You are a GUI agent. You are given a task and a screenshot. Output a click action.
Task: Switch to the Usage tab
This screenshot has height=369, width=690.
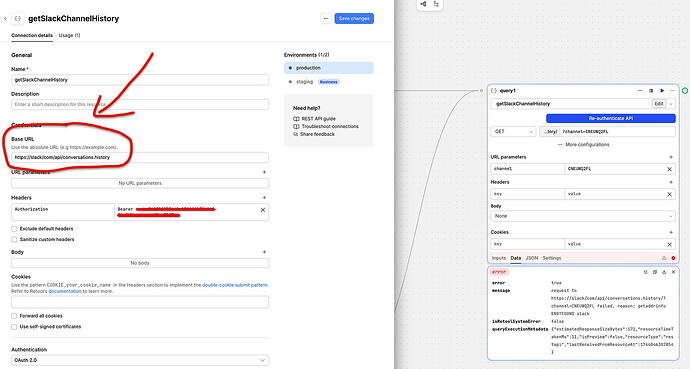point(69,35)
